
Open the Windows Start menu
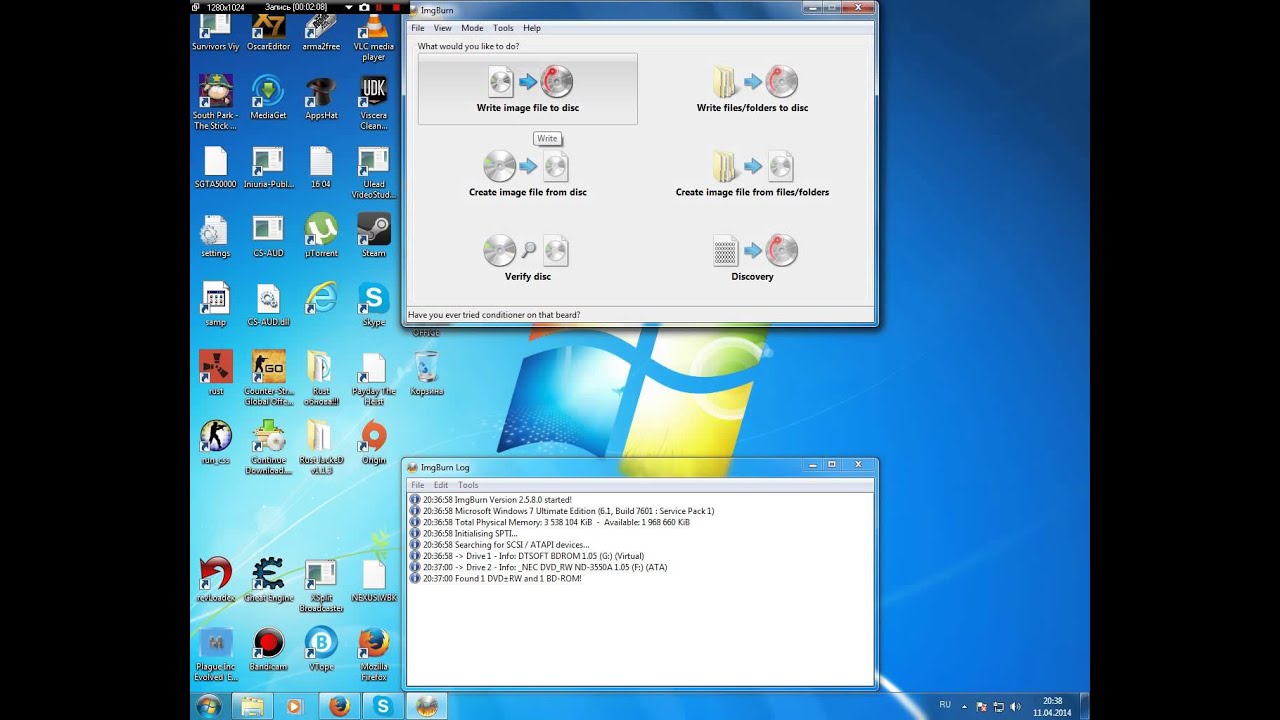coord(209,706)
